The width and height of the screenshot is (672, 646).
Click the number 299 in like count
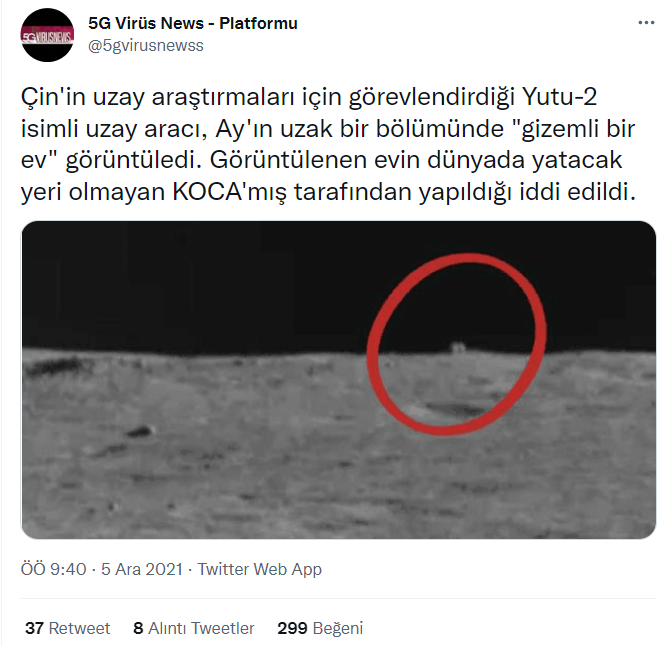pyautogui.click(x=292, y=628)
